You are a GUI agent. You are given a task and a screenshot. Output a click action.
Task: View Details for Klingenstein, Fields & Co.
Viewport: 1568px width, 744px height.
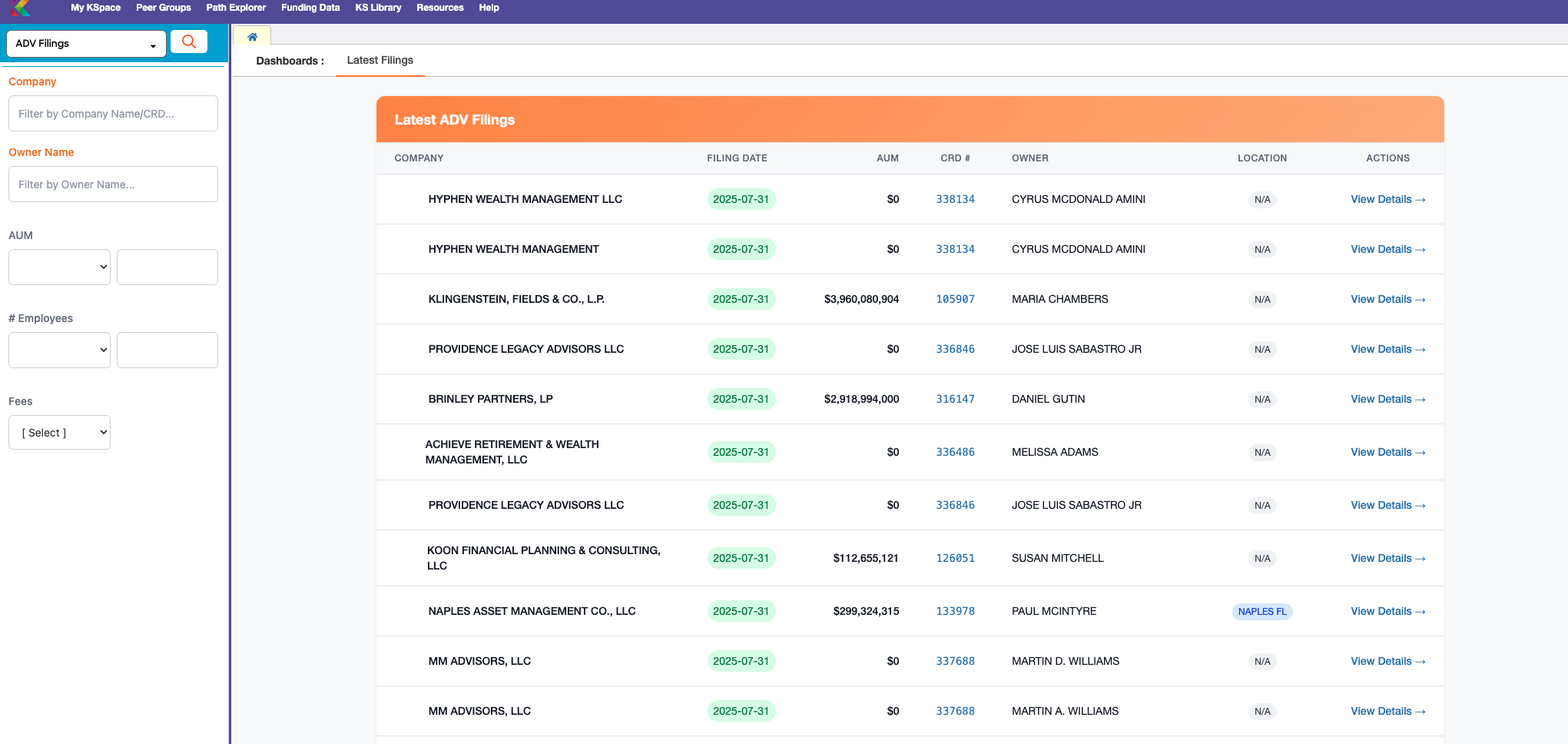pyautogui.click(x=1387, y=299)
